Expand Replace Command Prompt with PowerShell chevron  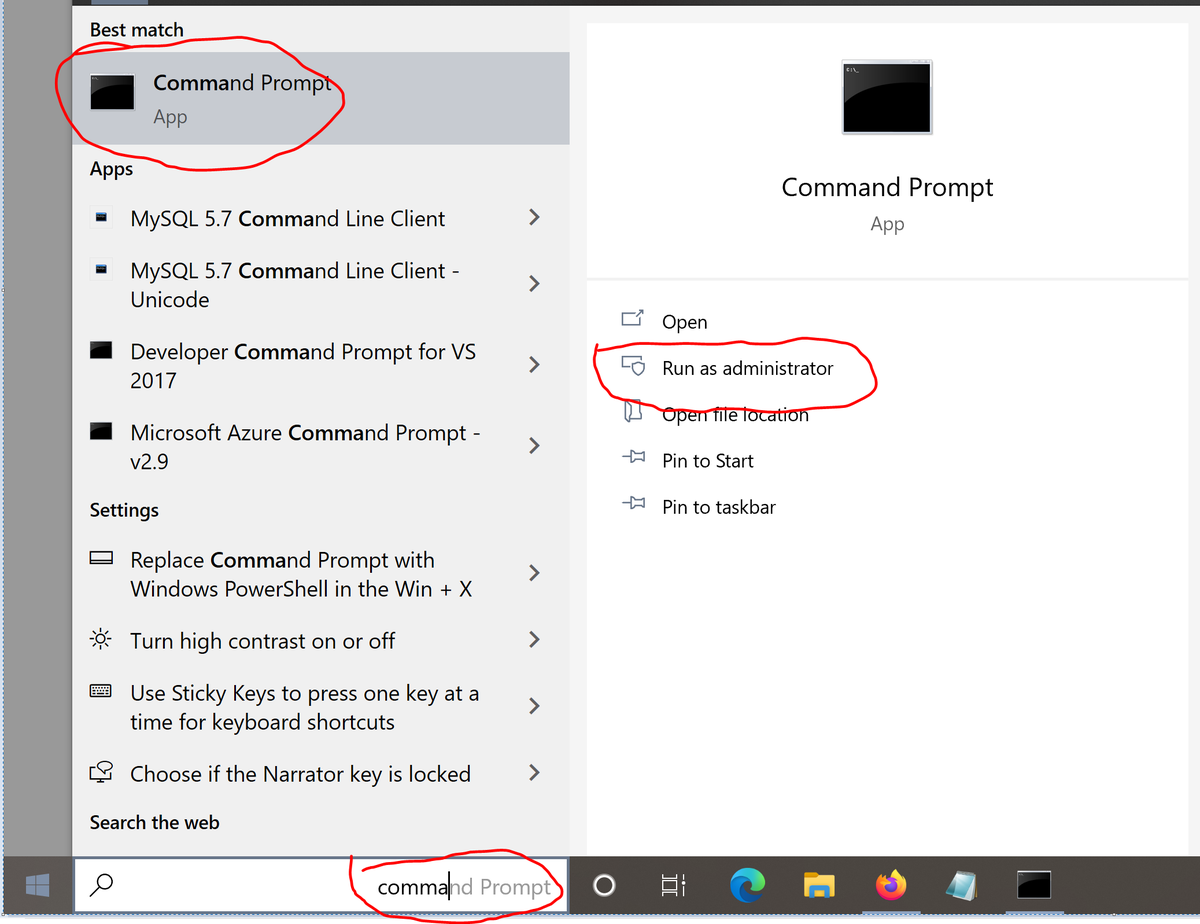(534, 573)
